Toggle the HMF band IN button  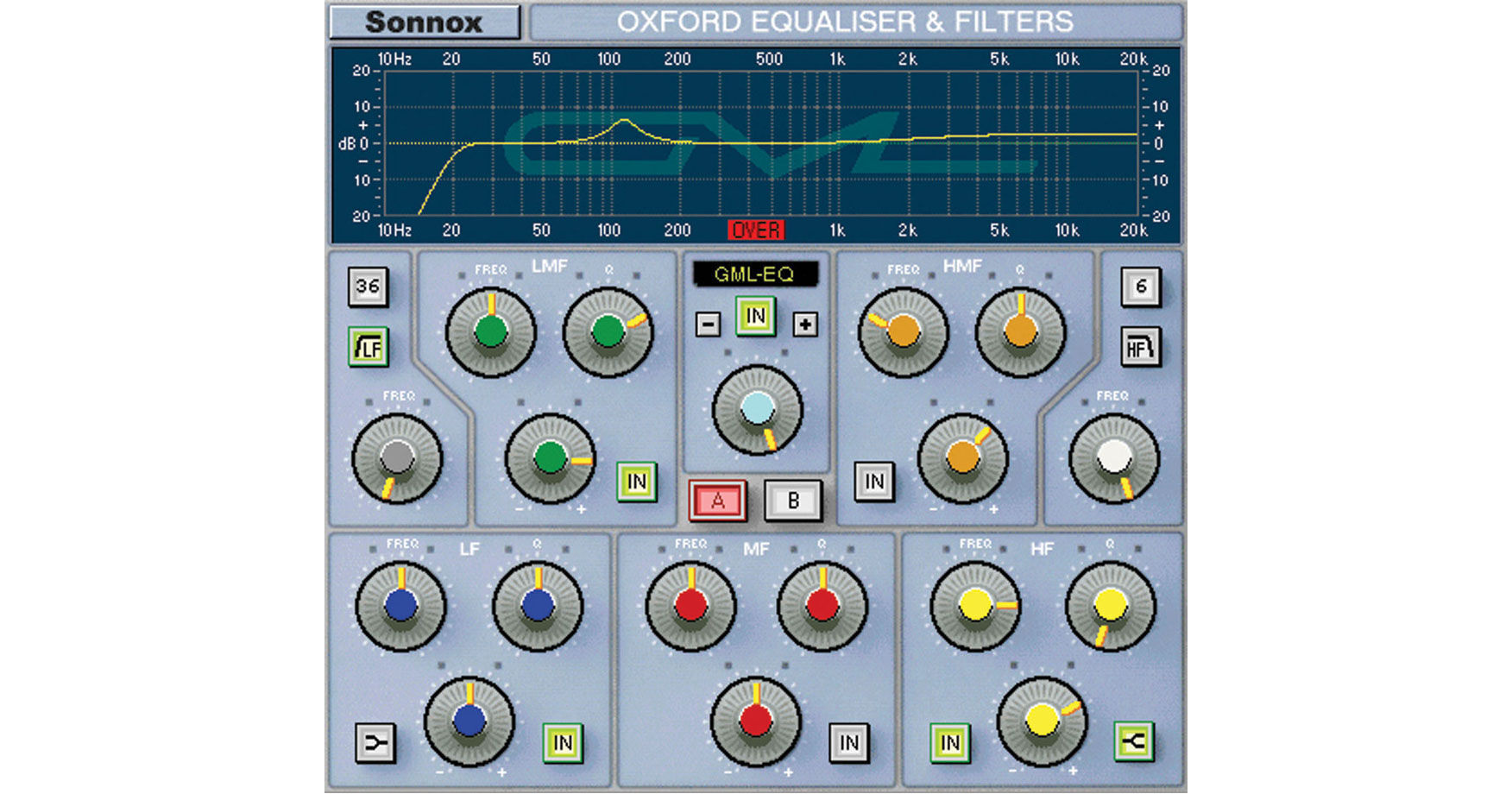[874, 482]
